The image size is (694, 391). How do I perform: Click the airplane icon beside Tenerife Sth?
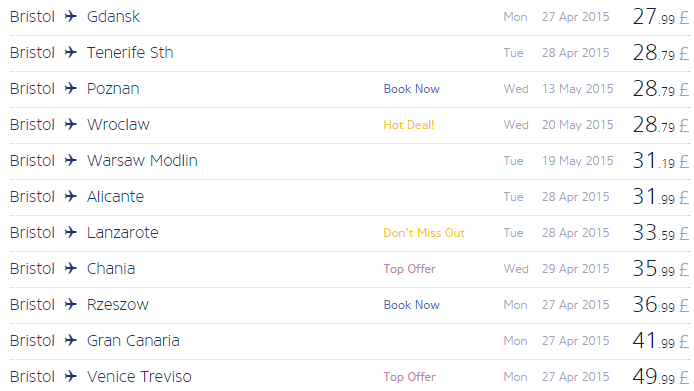pyautogui.click(x=71, y=52)
